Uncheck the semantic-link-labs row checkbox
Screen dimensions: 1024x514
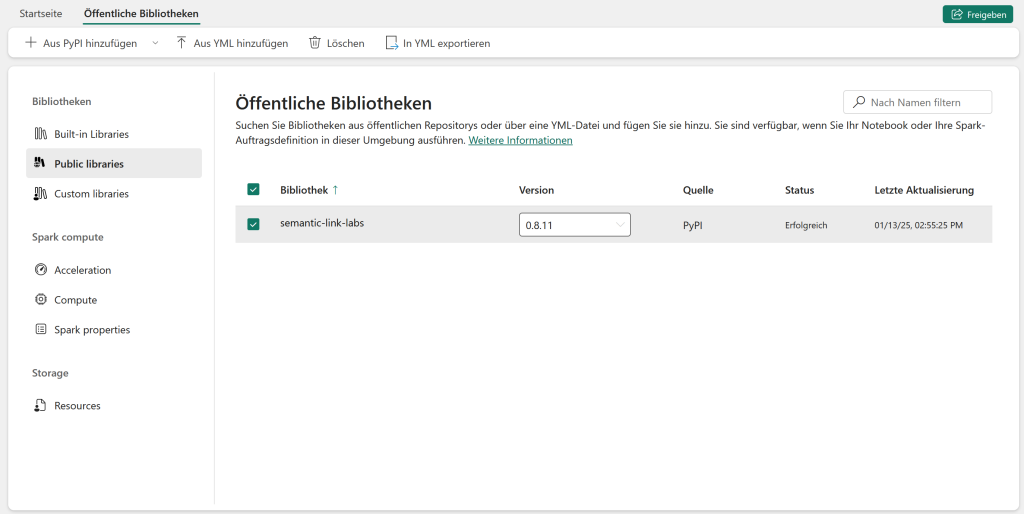253,224
